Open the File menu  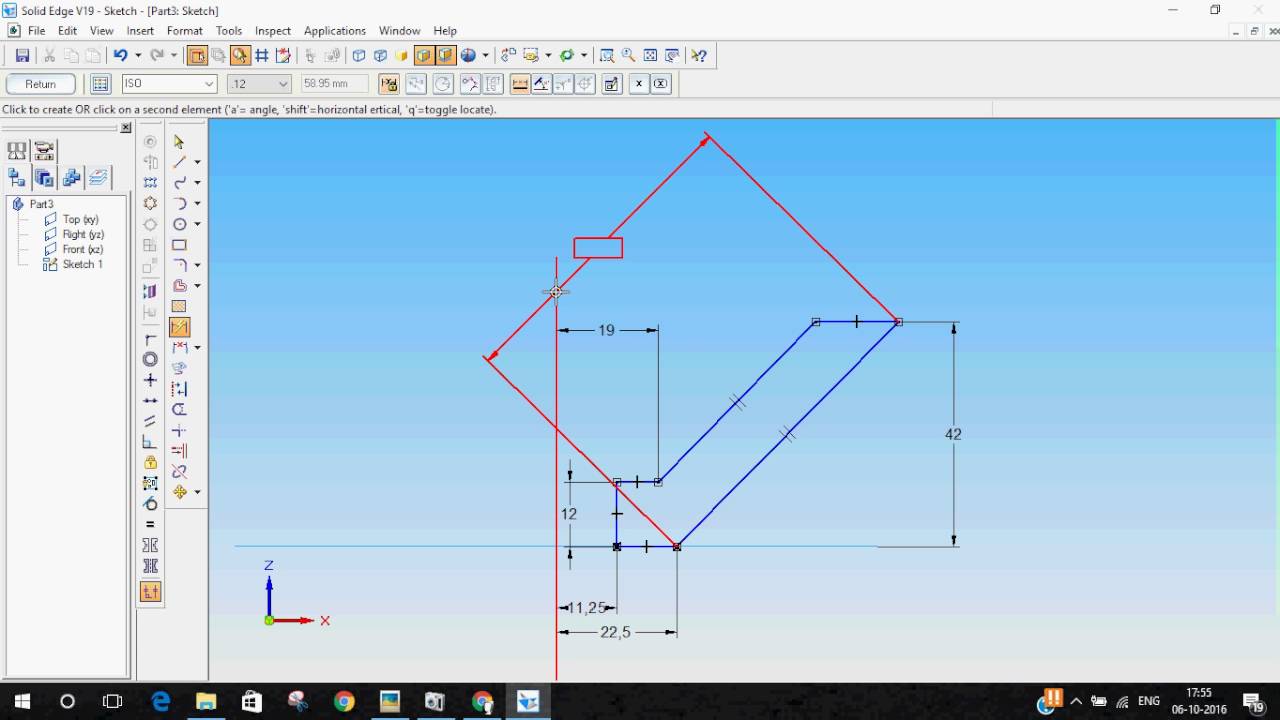click(x=36, y=31)
